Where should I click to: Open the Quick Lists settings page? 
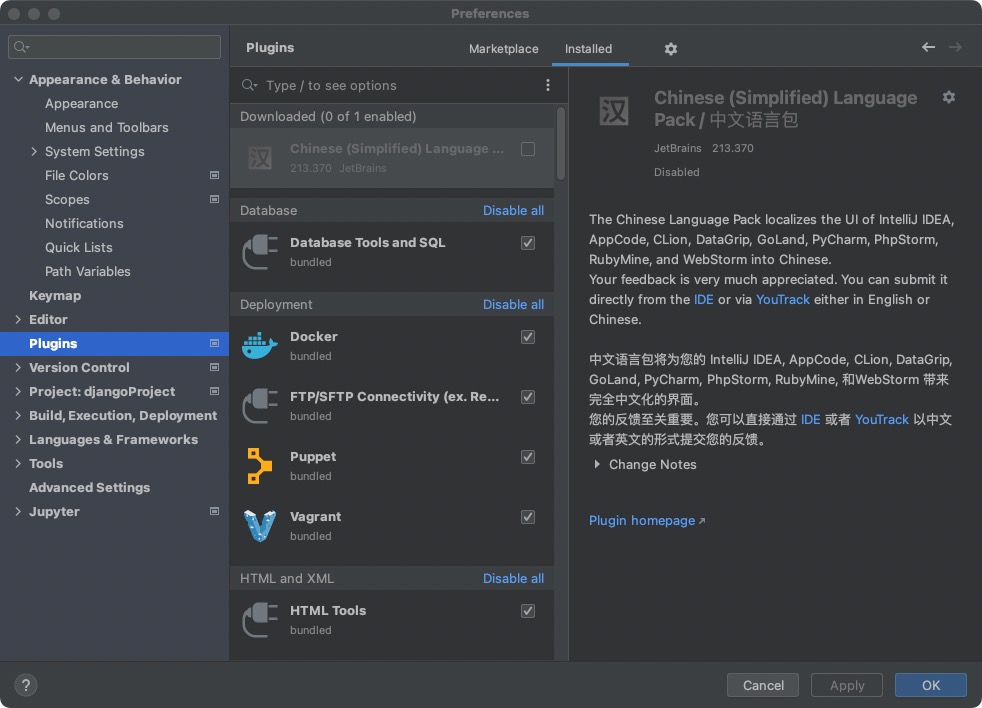[x=79, y=247]
